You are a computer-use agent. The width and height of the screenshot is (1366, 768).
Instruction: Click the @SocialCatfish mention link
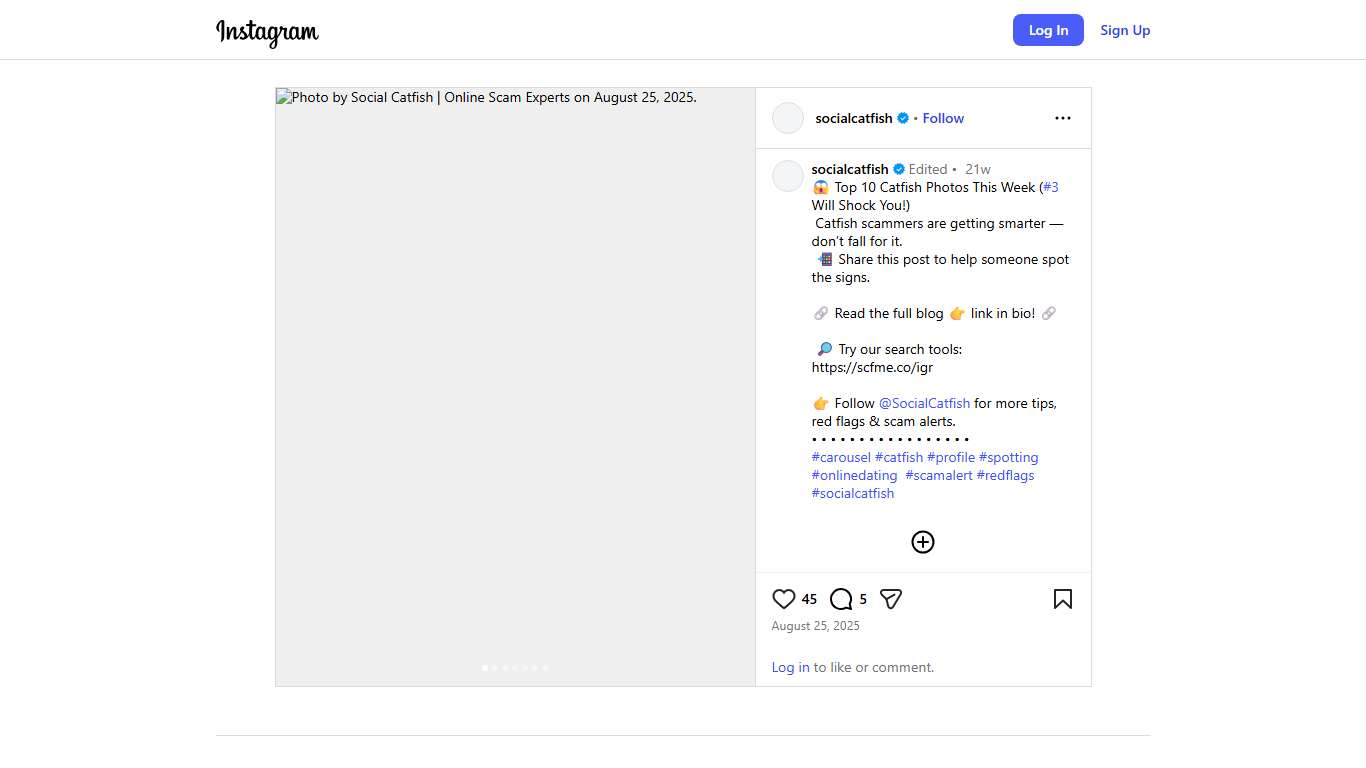point(924,403)
